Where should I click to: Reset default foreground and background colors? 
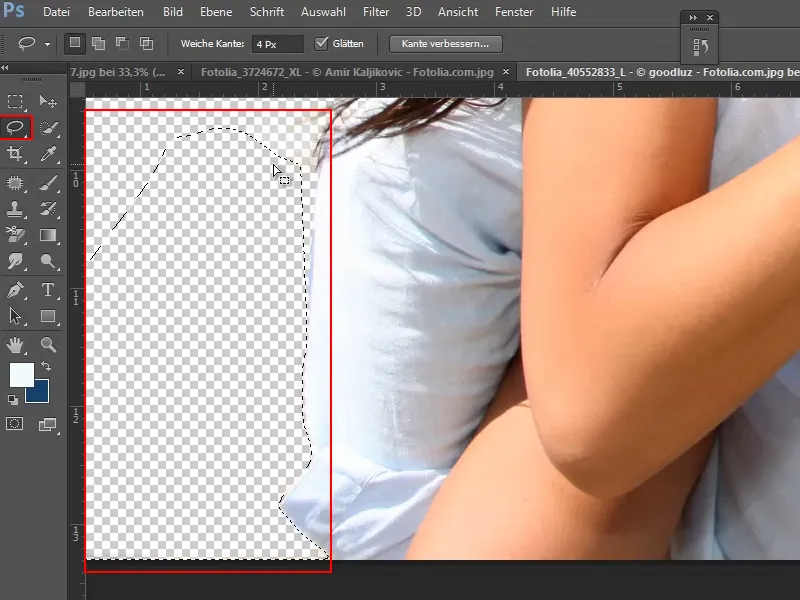[x=13, y=401]
